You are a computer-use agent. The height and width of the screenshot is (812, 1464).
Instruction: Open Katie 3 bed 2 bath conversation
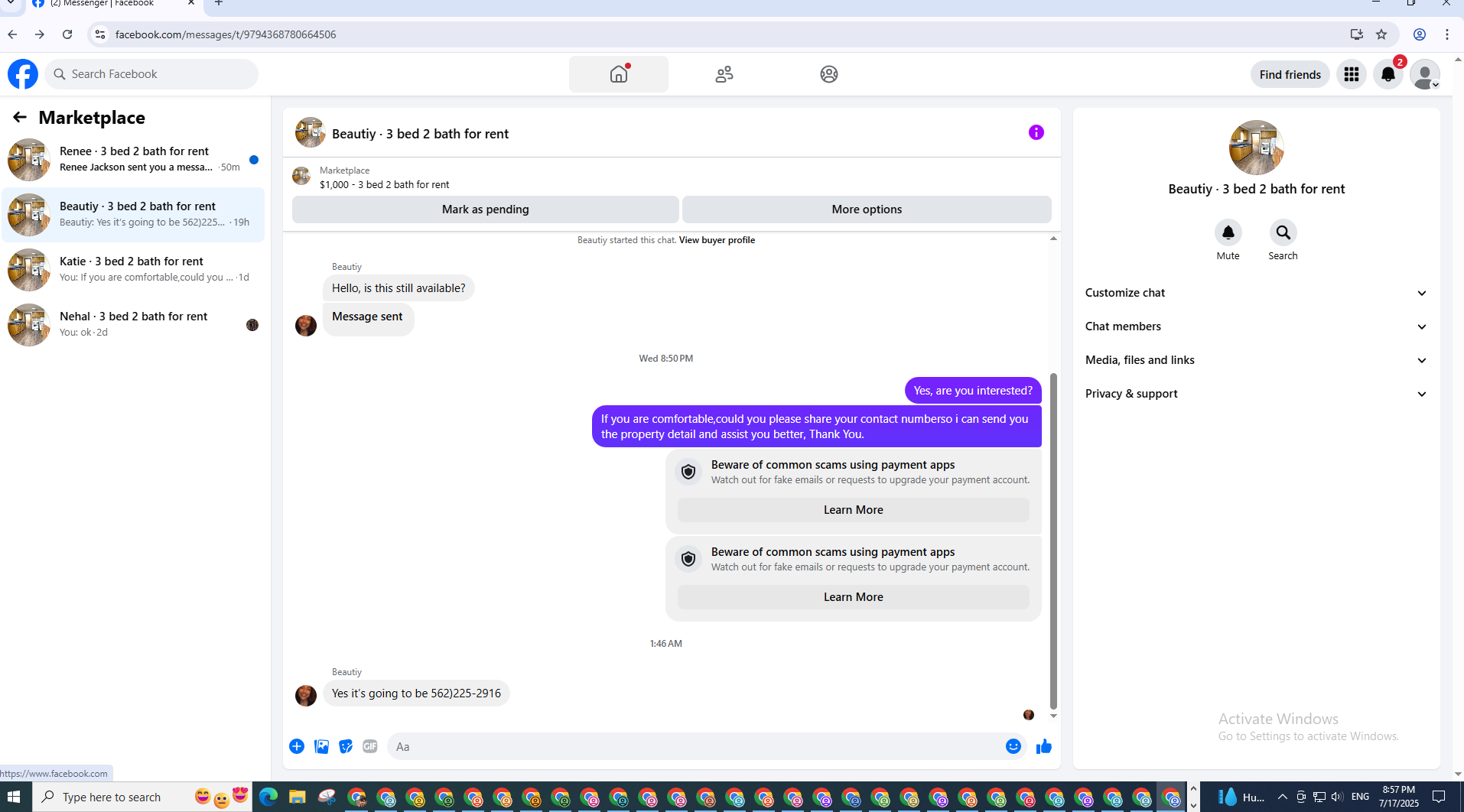pos(133,270)
